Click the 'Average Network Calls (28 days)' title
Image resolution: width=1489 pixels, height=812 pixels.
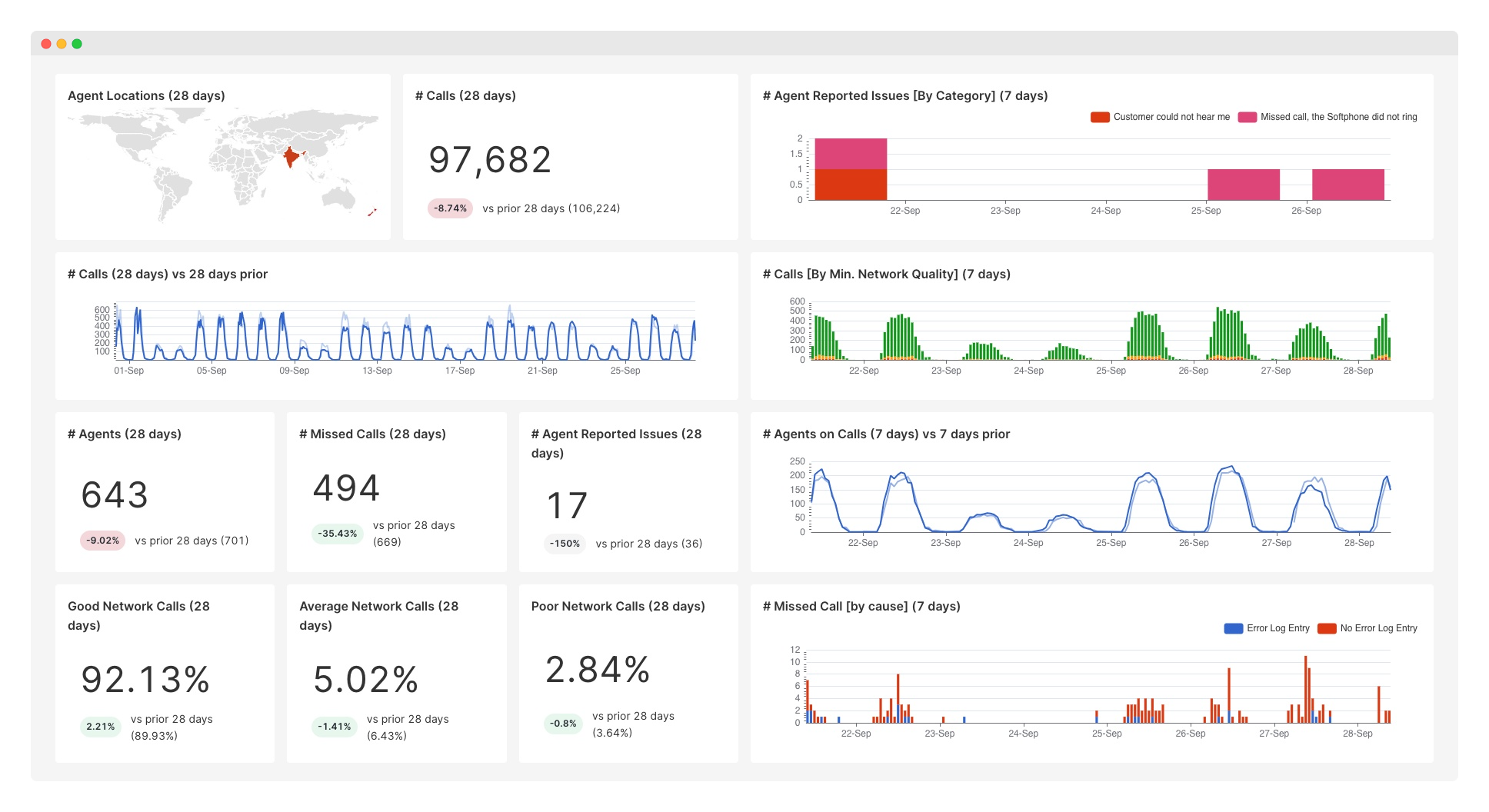378,616
